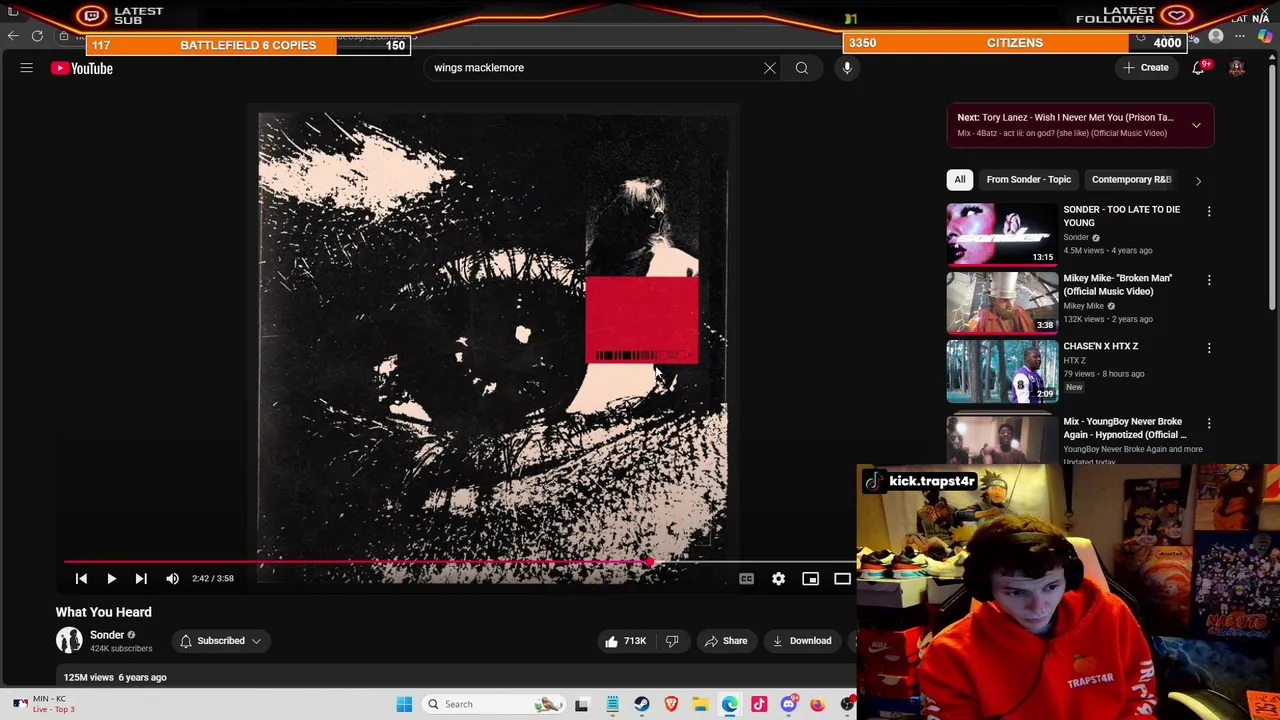Open 'CHASE'N X HTX Z' video thumbnail
This screenshot has height=720, width=1280.
1002,371
